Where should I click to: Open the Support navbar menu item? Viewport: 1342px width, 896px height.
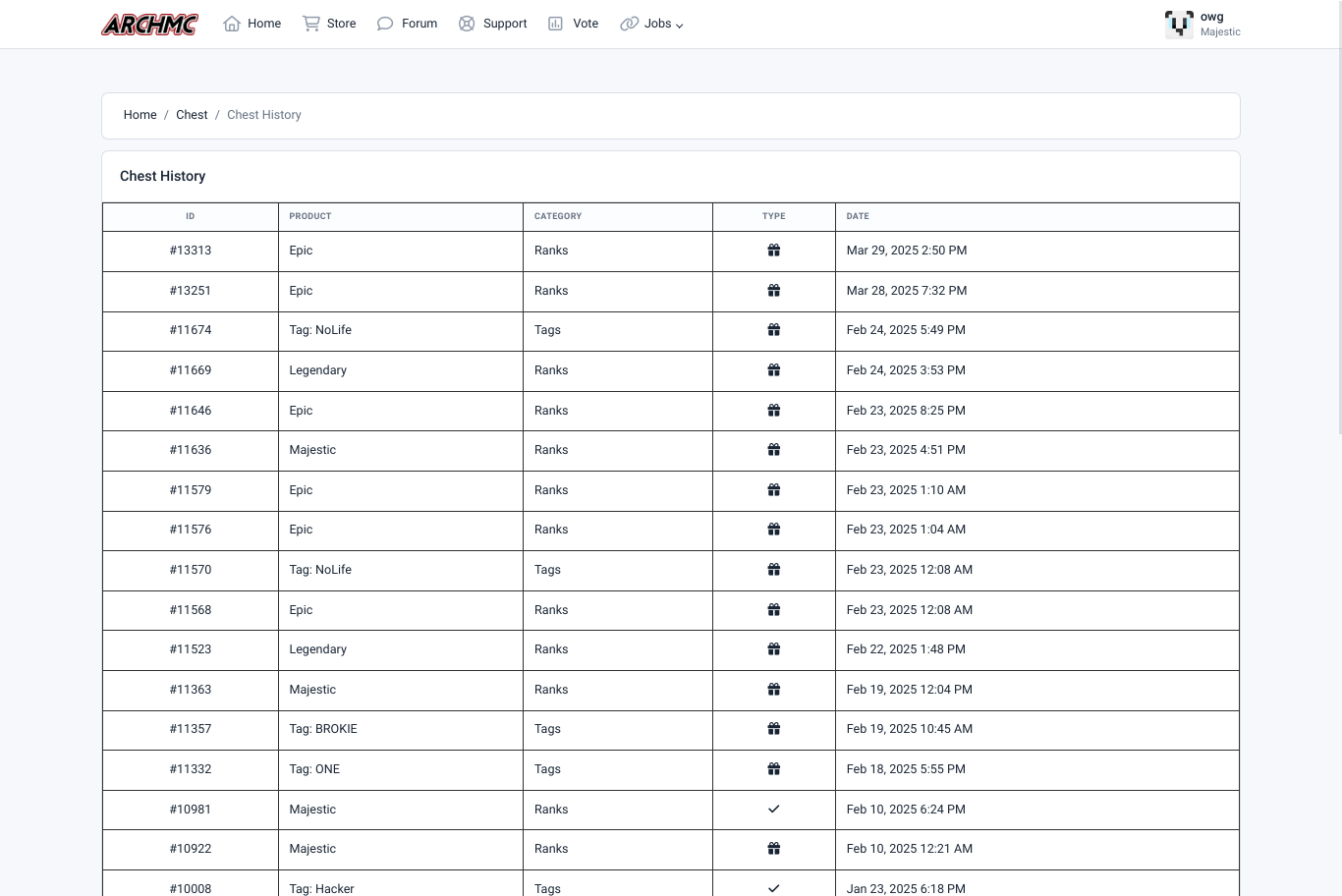coord(492,24)
